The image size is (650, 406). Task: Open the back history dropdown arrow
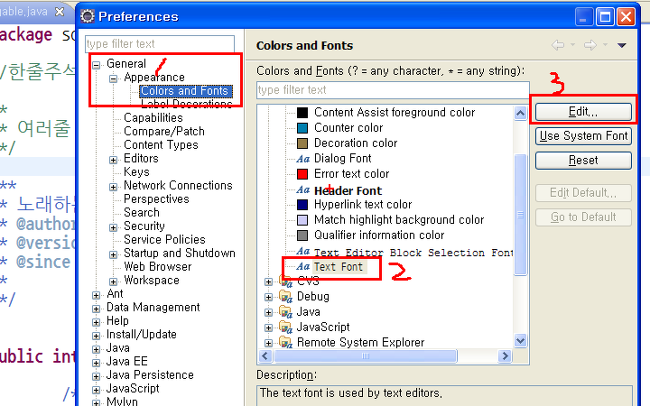[x=572, y=44]
